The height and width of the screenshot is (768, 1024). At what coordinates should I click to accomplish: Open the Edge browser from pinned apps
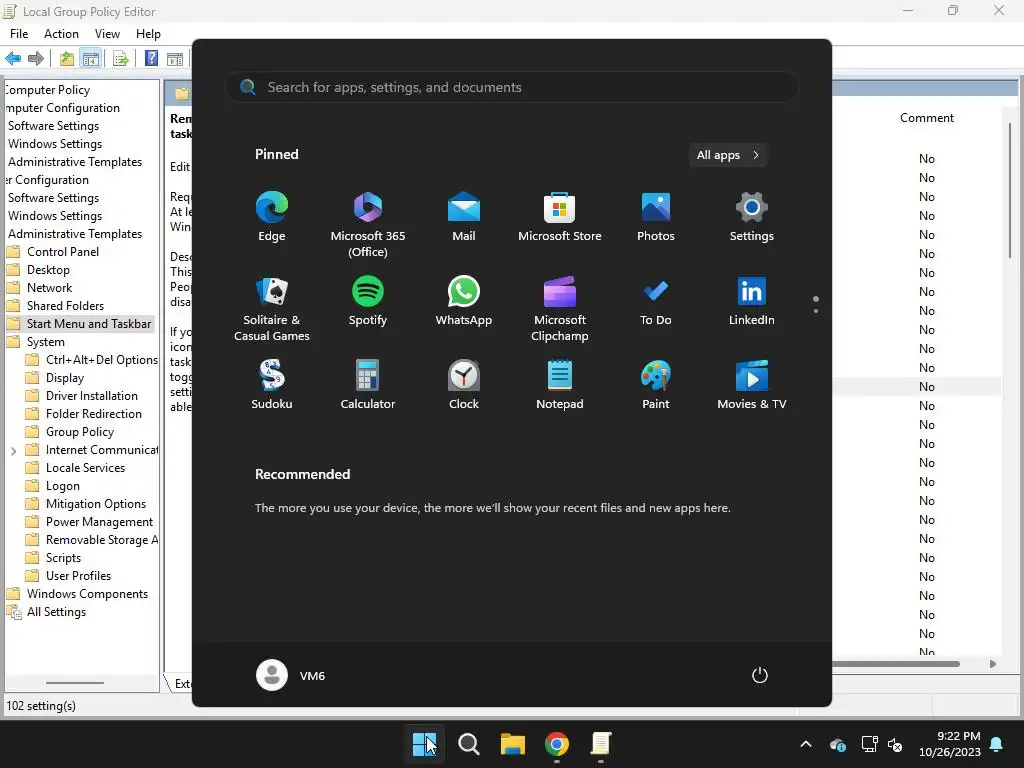pyautogui.click(x=272, y=217)
